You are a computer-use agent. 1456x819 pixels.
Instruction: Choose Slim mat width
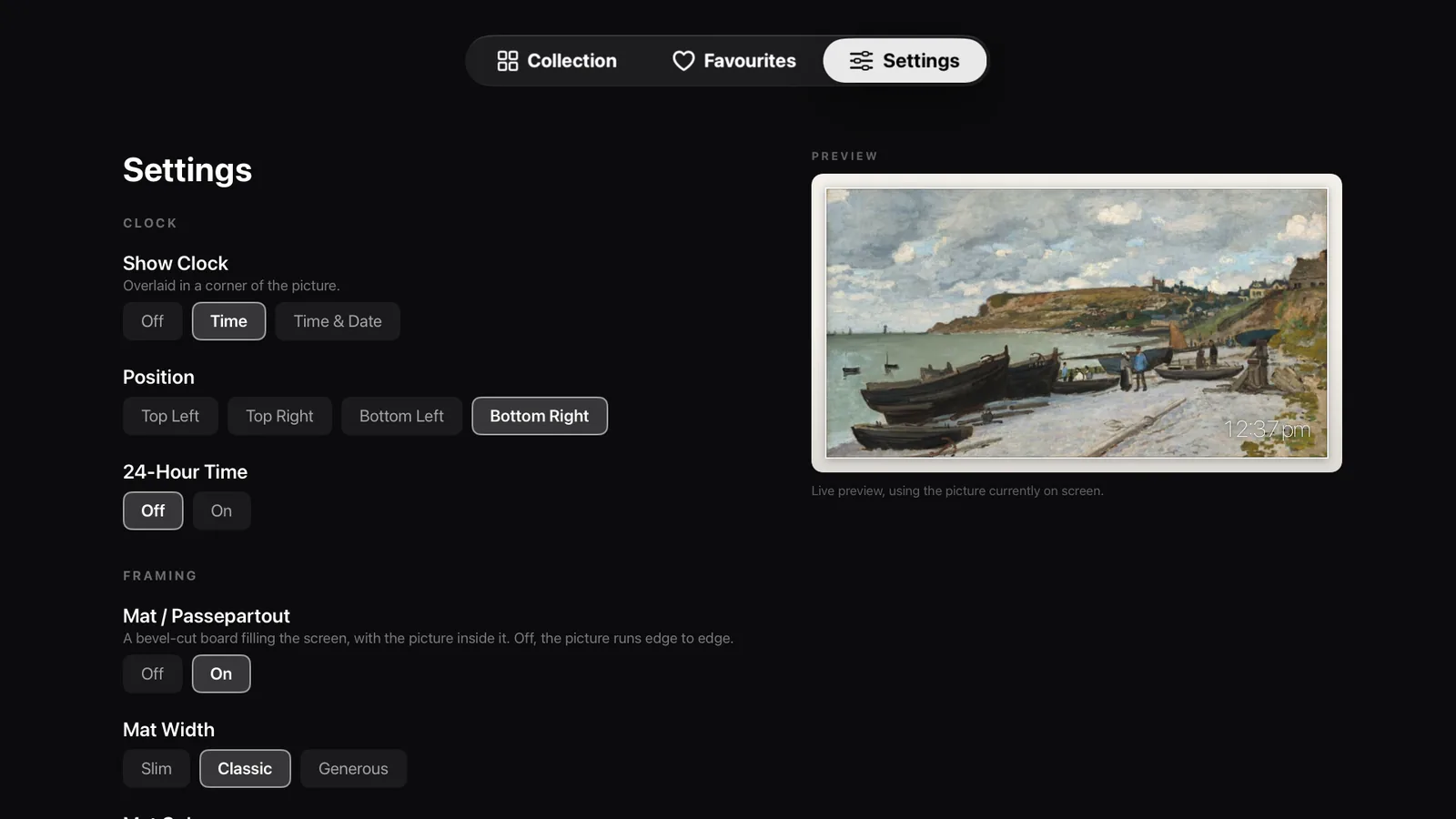(157, 769)
